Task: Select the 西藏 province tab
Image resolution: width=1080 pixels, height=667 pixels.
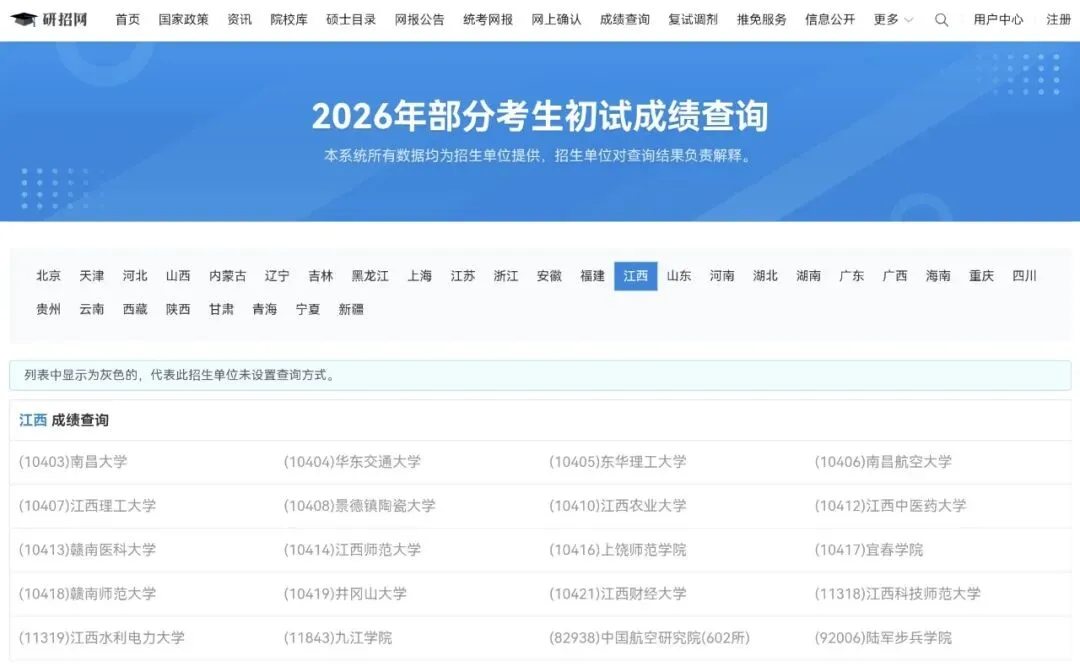Action: pyautogui.click(x=135, y=309)
